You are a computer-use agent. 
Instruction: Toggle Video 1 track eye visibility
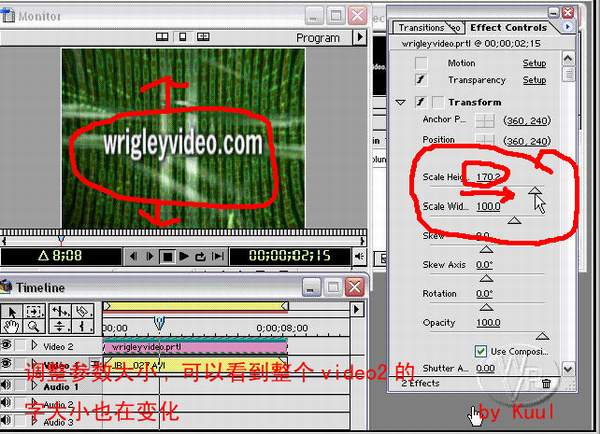(x=6, y=363)
